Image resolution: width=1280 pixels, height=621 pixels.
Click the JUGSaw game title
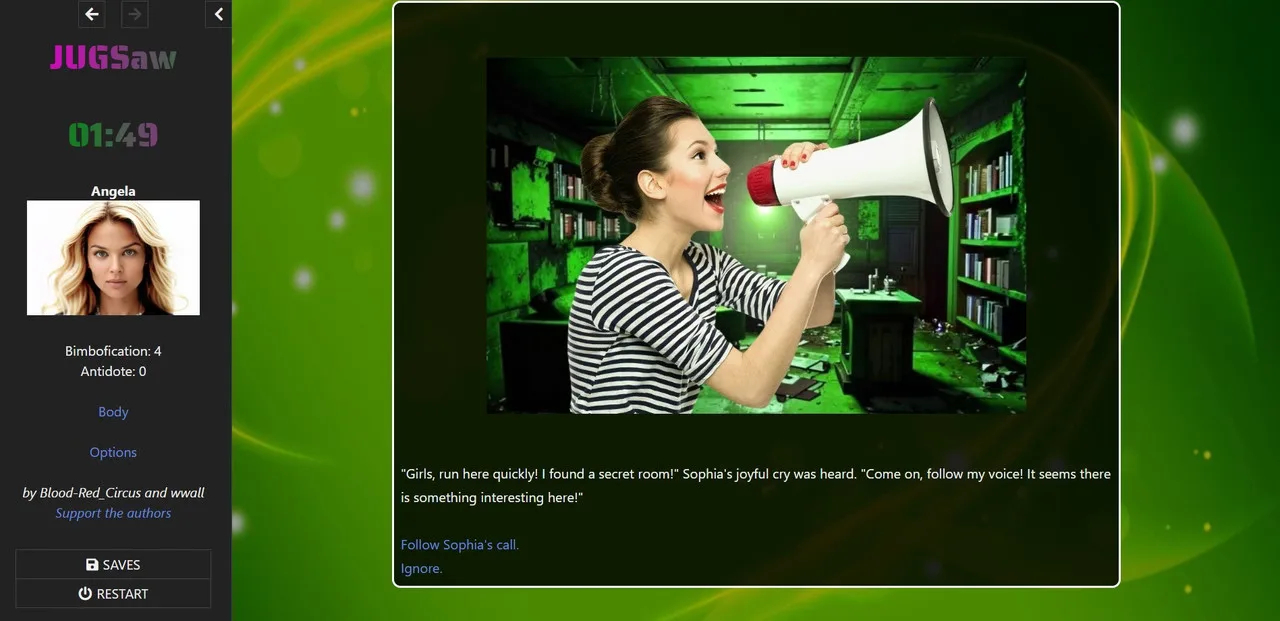click(113, 58)
